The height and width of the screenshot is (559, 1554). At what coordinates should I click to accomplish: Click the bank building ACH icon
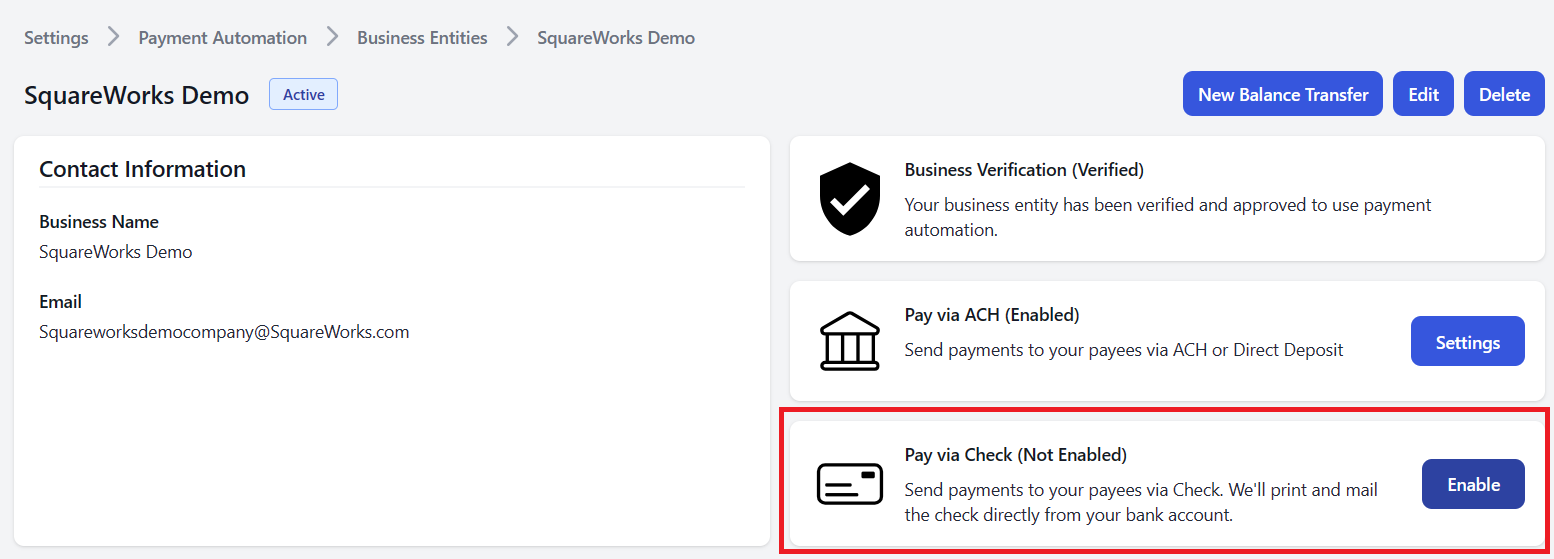coord(849,342)
